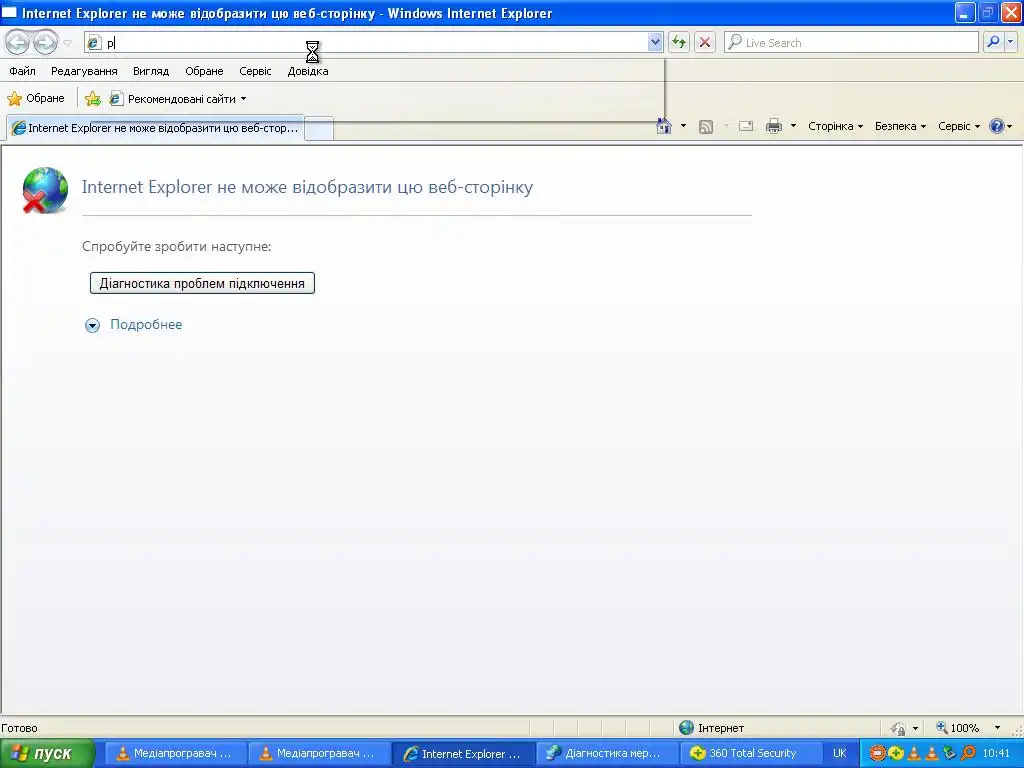
Task: Open the Обране favorites star button
Action: click(36, 99)
